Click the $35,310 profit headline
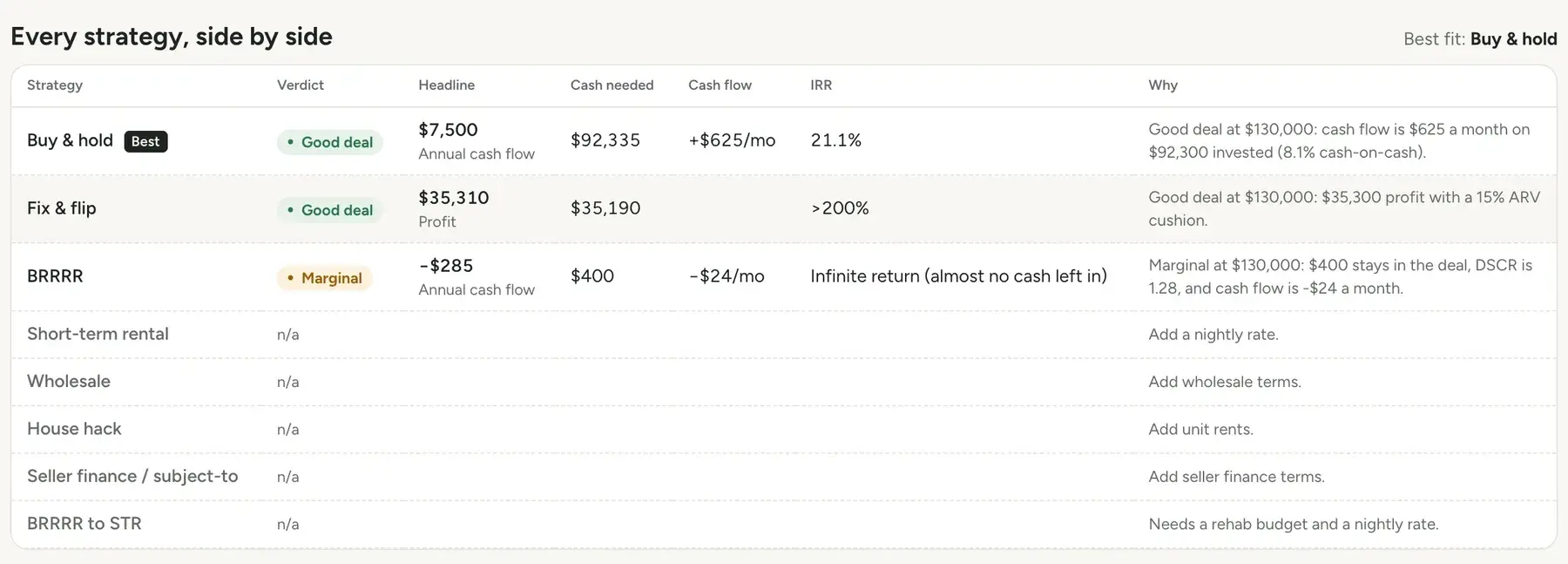1568x564 pixels. pyautogui.click(x=454, y=198)
